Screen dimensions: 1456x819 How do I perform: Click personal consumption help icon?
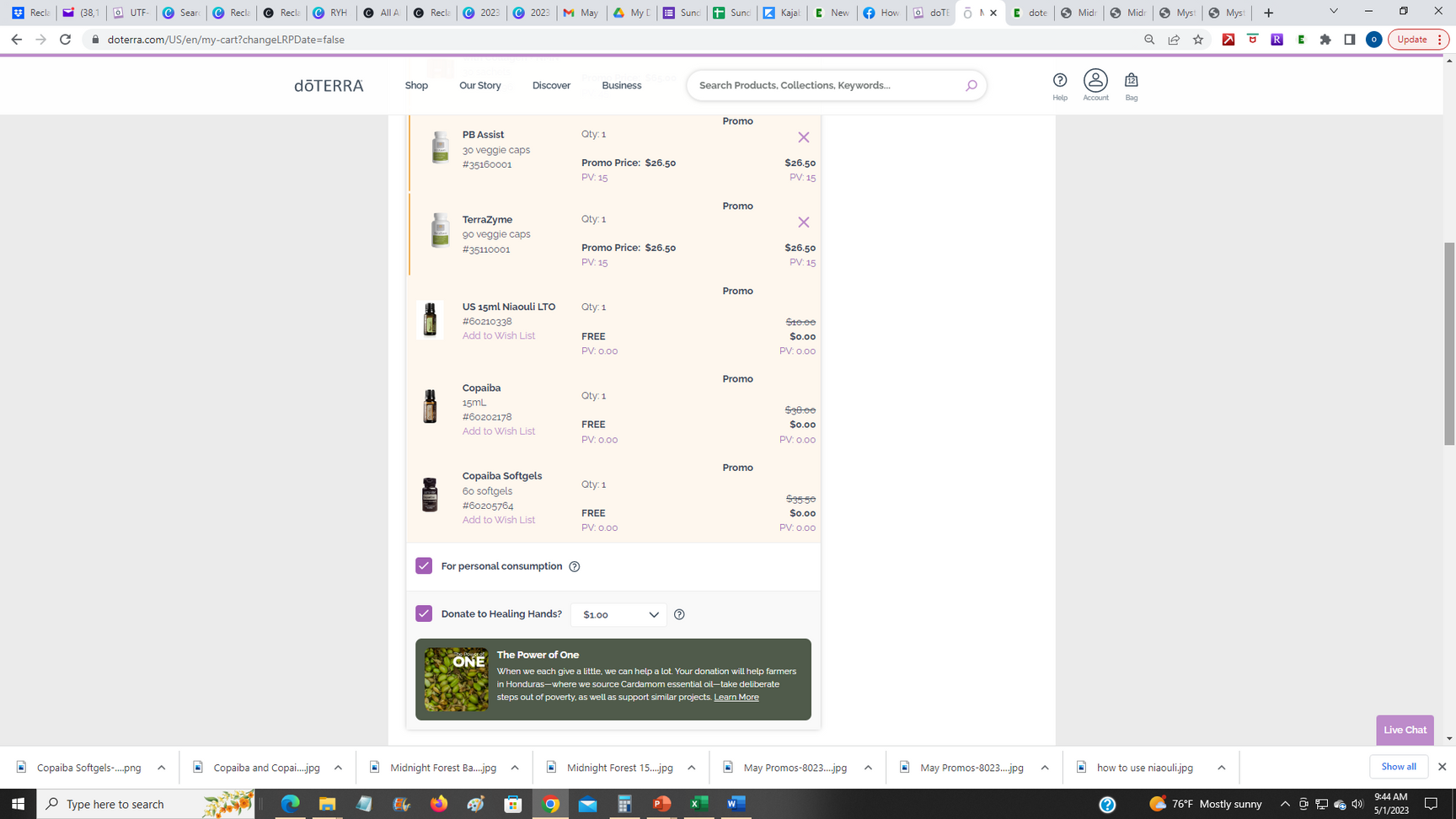(575, 566)
